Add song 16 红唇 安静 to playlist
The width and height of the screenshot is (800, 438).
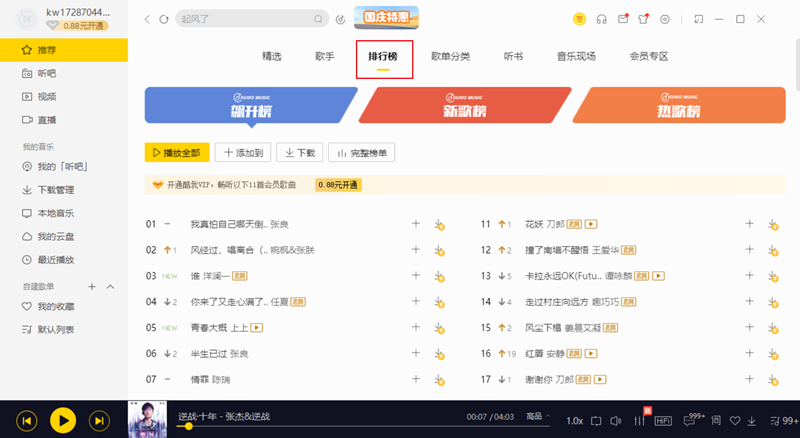coord(749,353)
